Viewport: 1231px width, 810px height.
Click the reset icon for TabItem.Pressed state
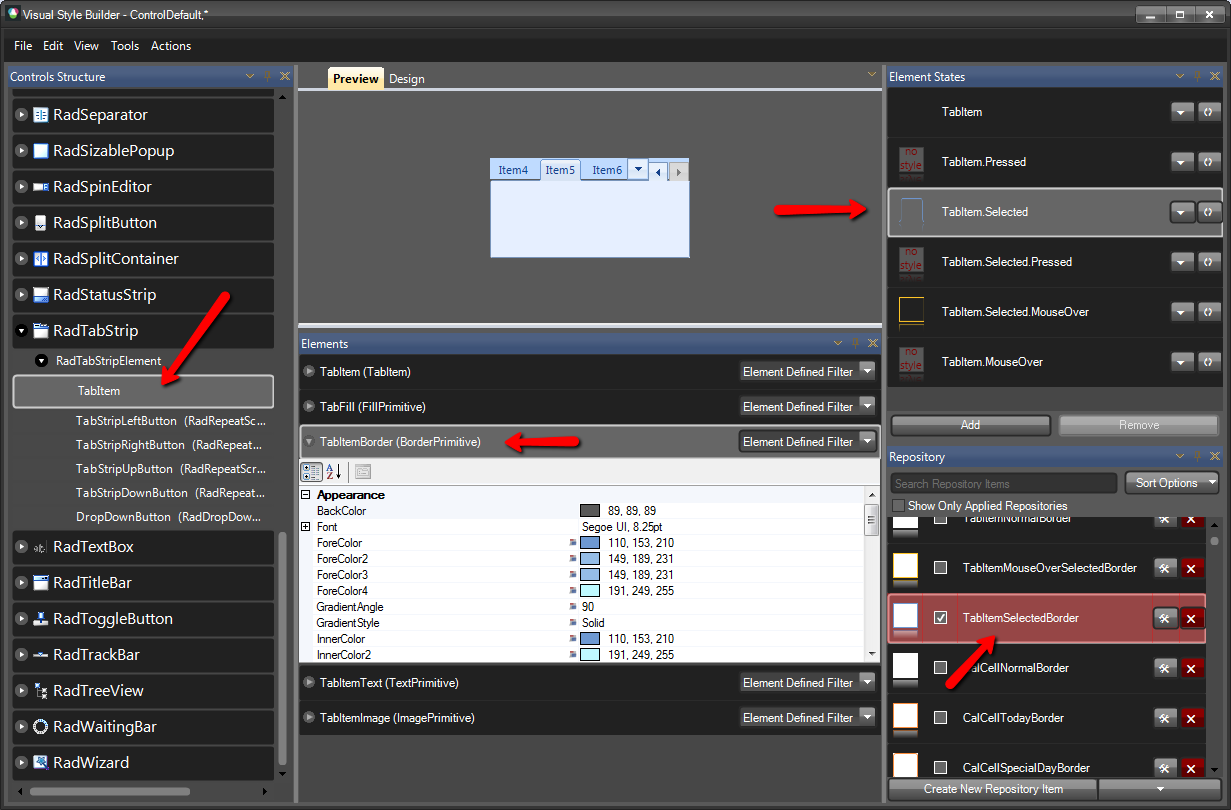click(1208, 162)
